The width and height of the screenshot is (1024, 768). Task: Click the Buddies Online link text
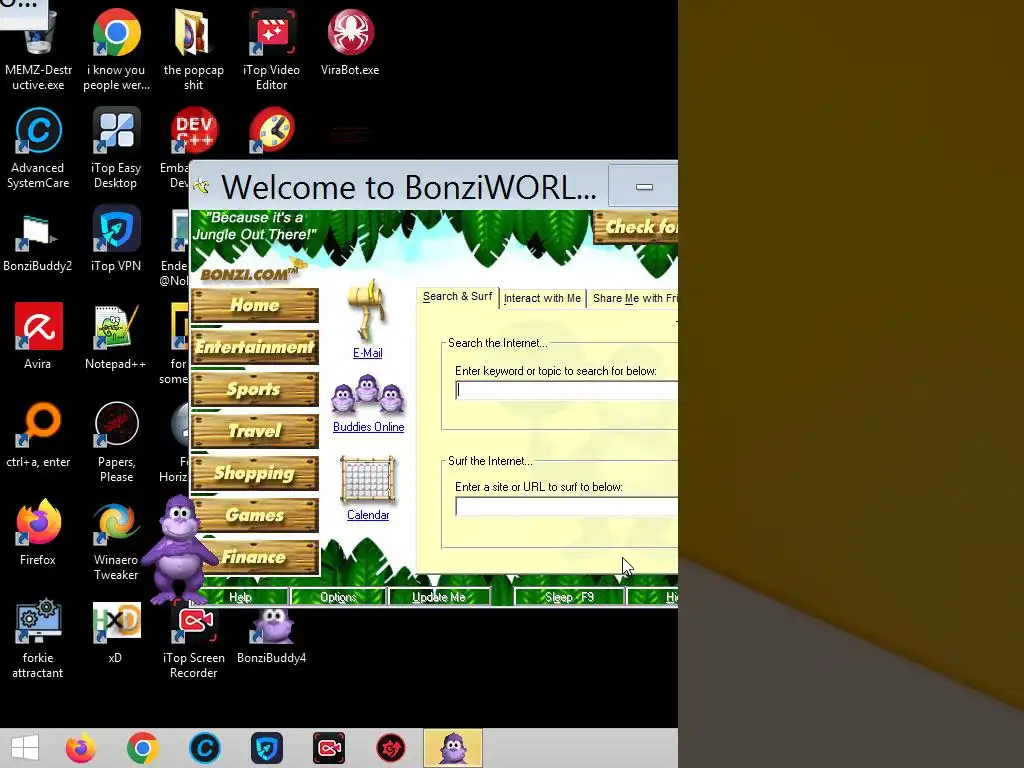pos(368,427)
